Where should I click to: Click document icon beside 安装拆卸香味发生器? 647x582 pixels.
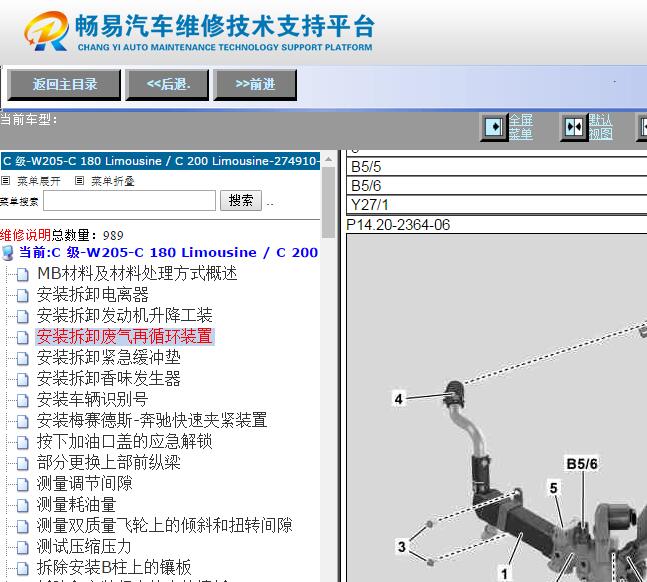coord(23,379)
